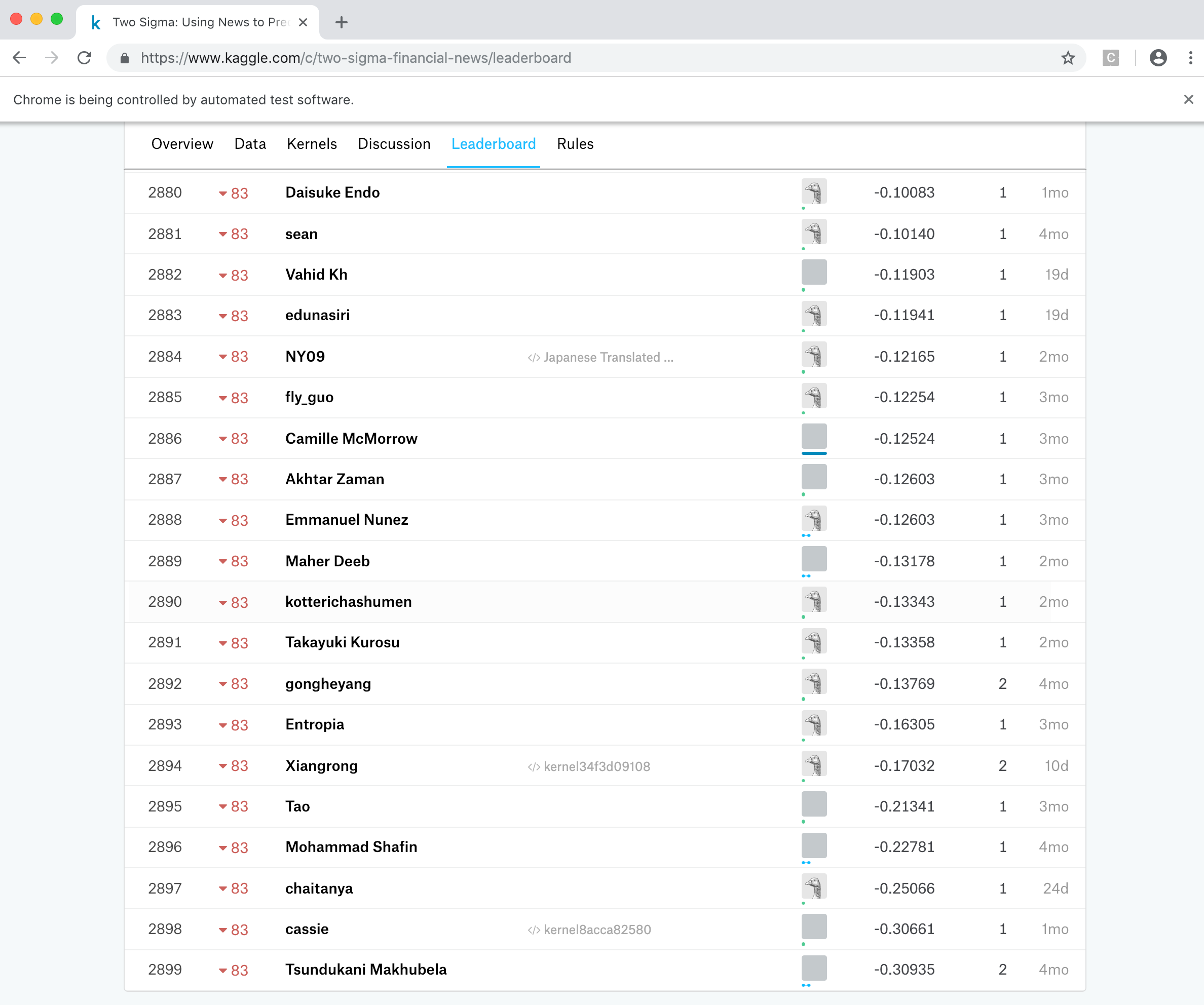This screenshot has height=1005, width=1204.
Task: Open the kernel8acca82580 link by cassie
Action: (x=596, y=930)
